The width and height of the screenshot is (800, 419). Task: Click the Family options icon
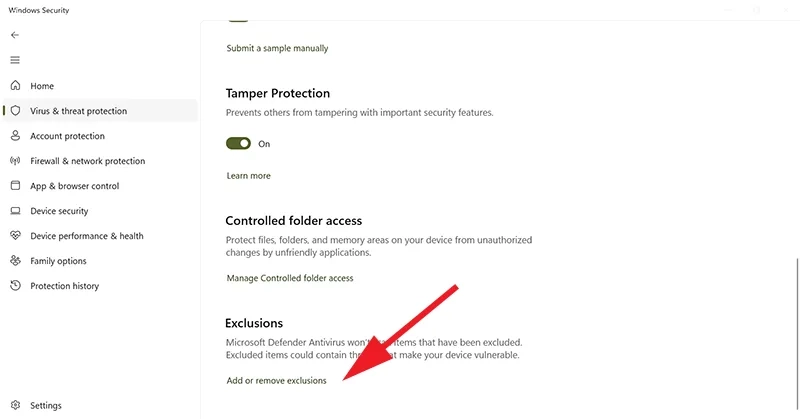[x=16, y=261]
